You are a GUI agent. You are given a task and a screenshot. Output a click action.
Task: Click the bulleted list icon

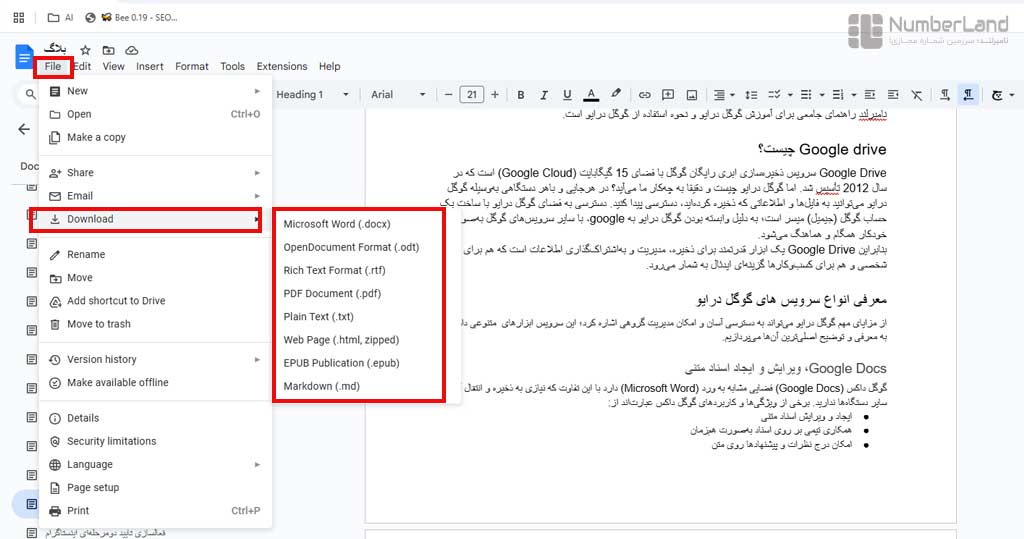(807, 95)
